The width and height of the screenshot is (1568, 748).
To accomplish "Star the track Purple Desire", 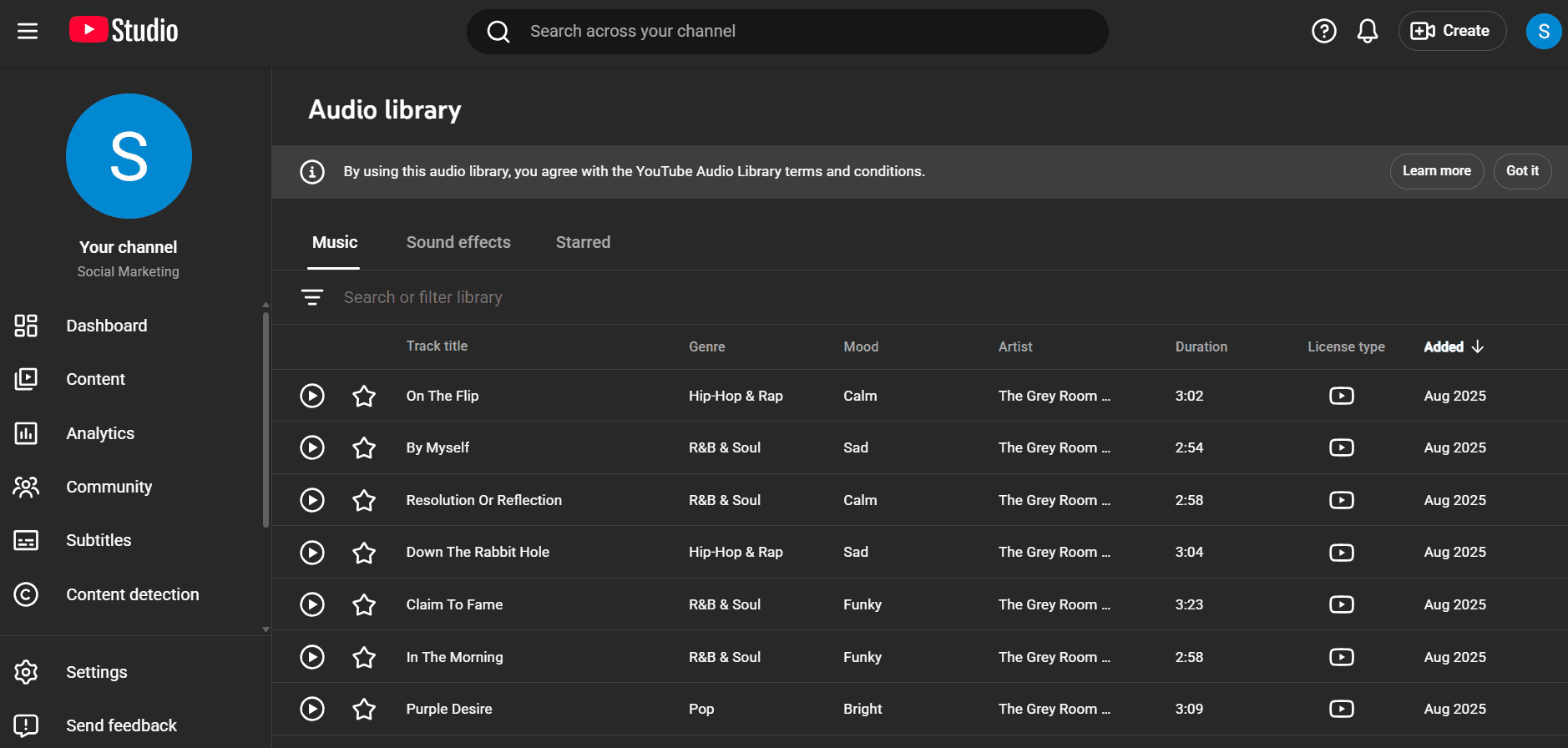I will coord(364,709).
